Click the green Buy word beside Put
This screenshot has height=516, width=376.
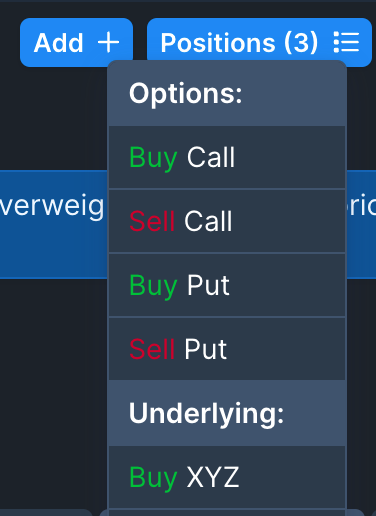pyautogui.click(x=153, y=286)
